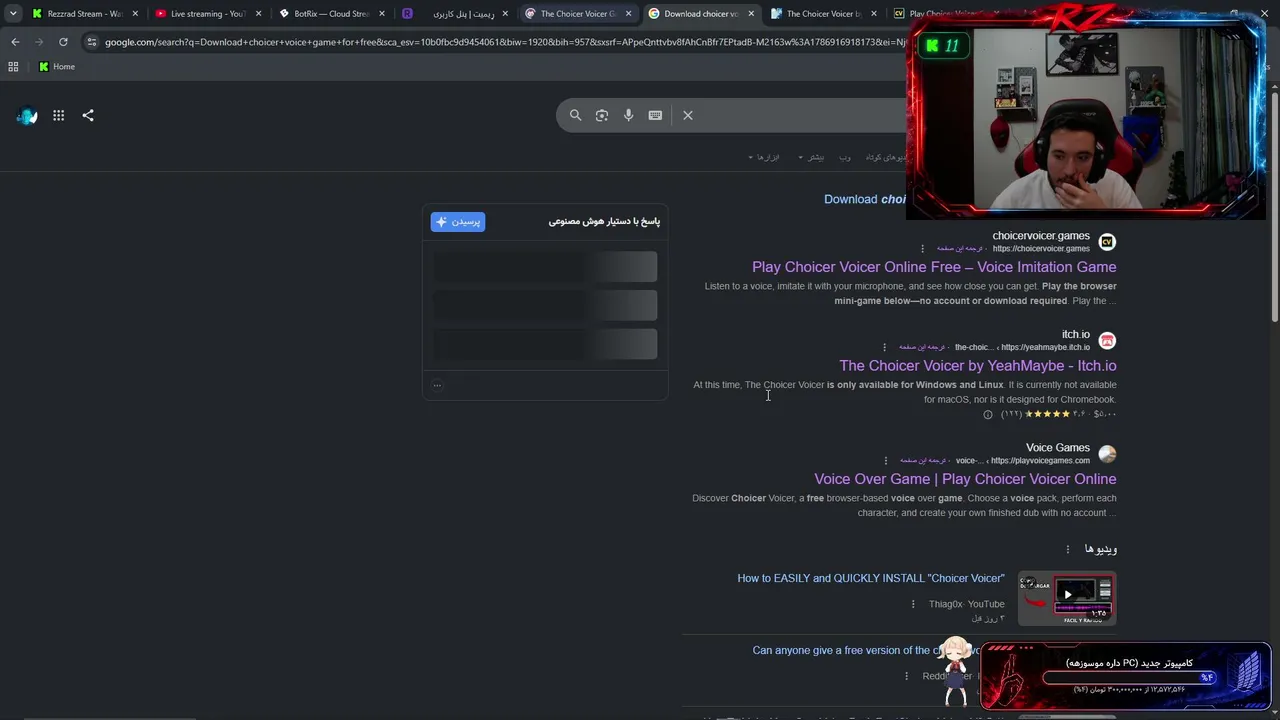
Task: Open options menu for Thiag0x YouTube video
Action: [913, 604]
